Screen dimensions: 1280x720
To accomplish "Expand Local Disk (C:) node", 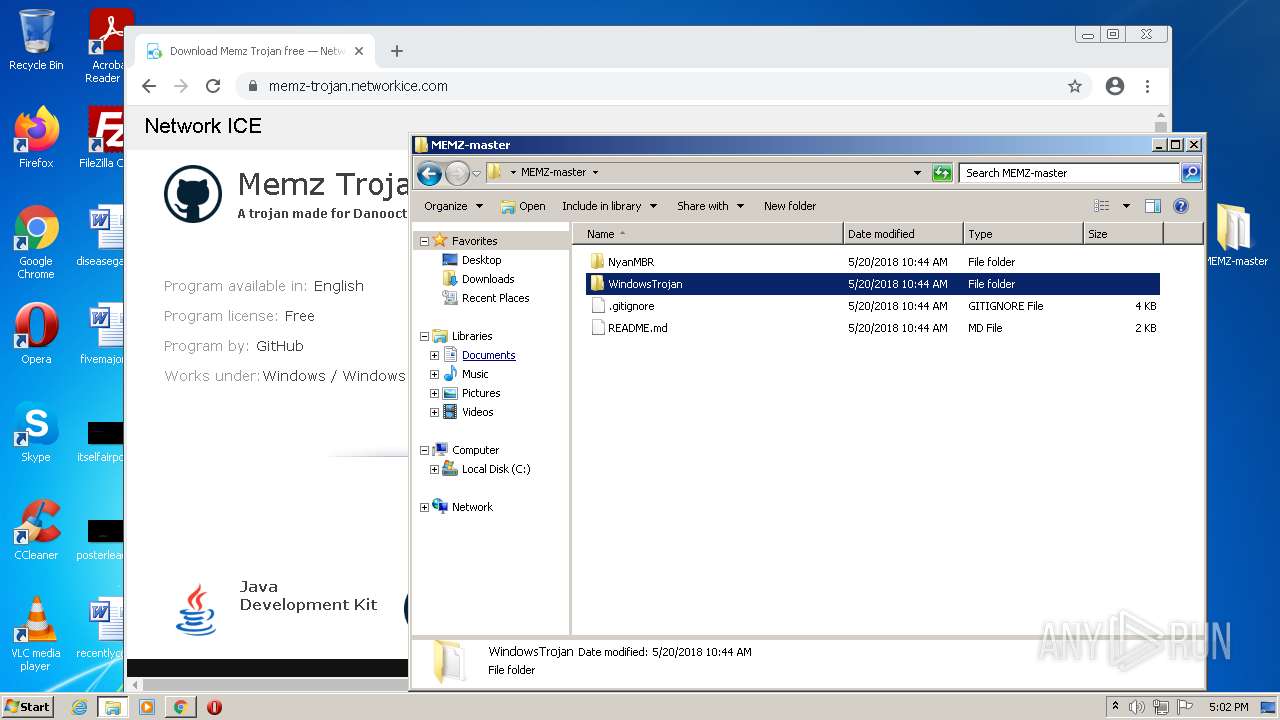I will 434,469.
